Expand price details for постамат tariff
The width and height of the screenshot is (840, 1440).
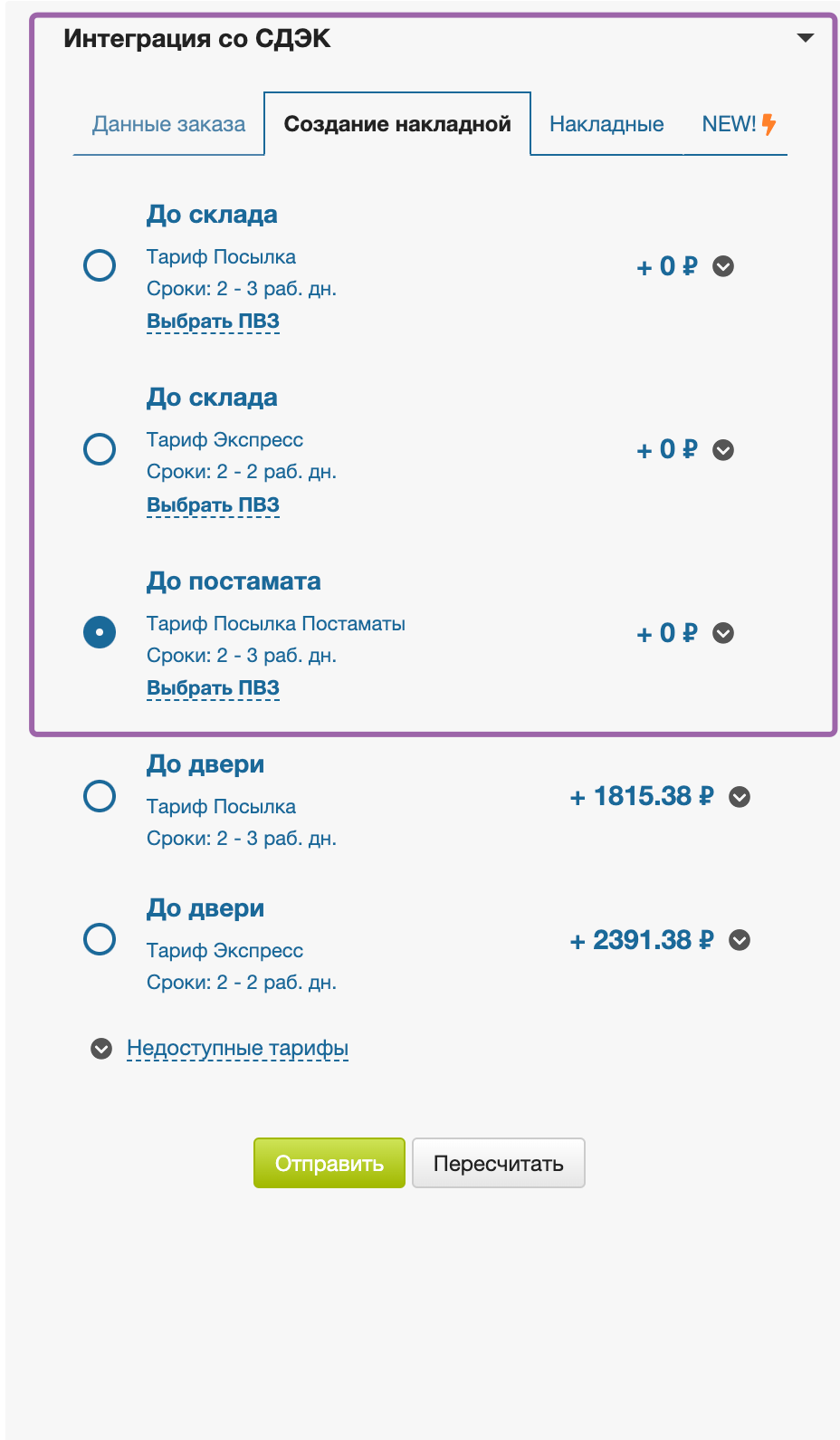click(x=723, y=633)
